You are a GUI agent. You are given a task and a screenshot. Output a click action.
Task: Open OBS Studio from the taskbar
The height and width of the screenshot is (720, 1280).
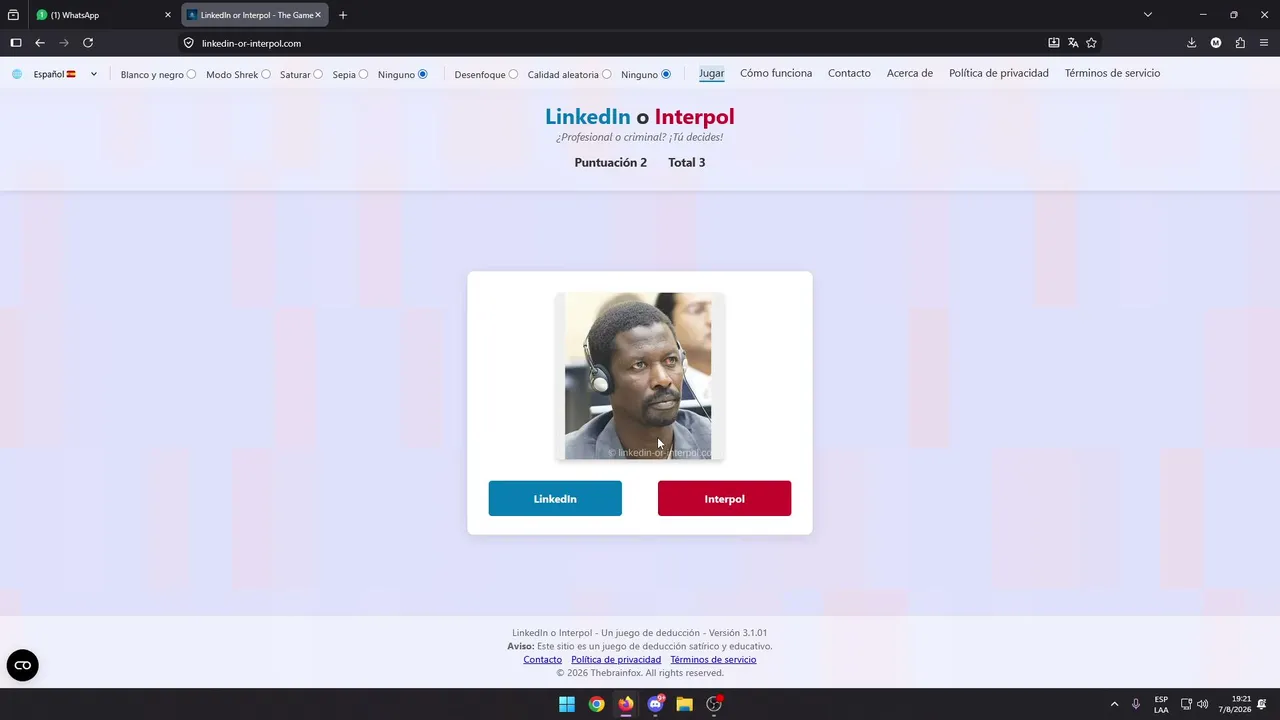pos(714,704)
